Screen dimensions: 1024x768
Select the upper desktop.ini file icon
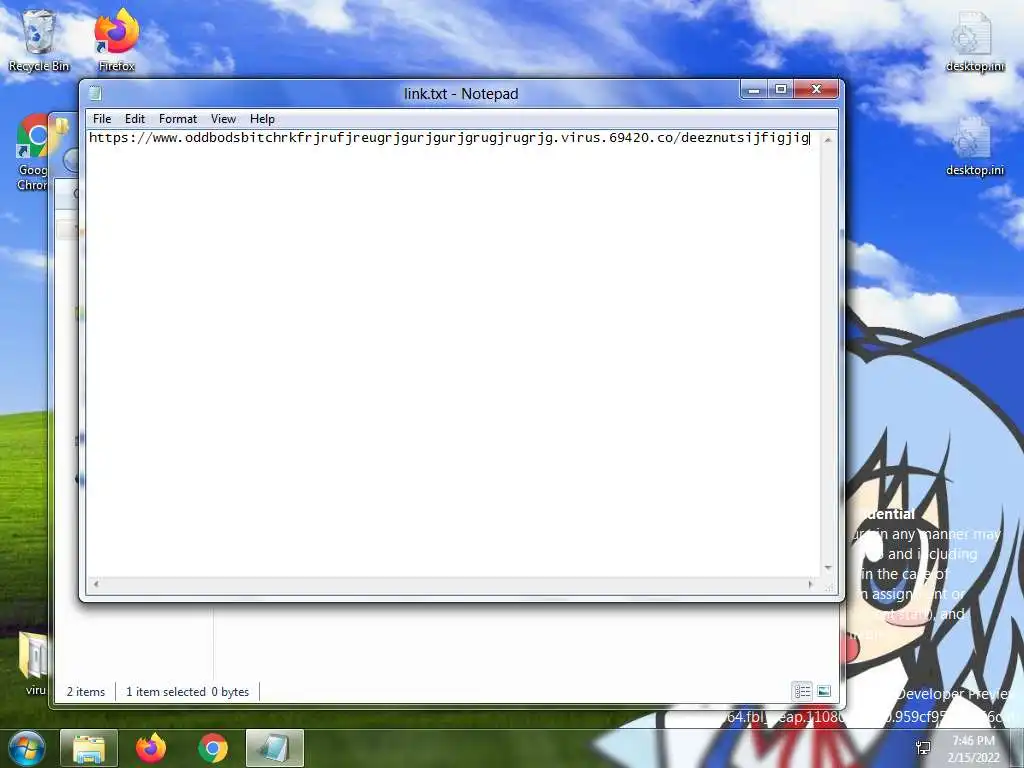[974, 40]
